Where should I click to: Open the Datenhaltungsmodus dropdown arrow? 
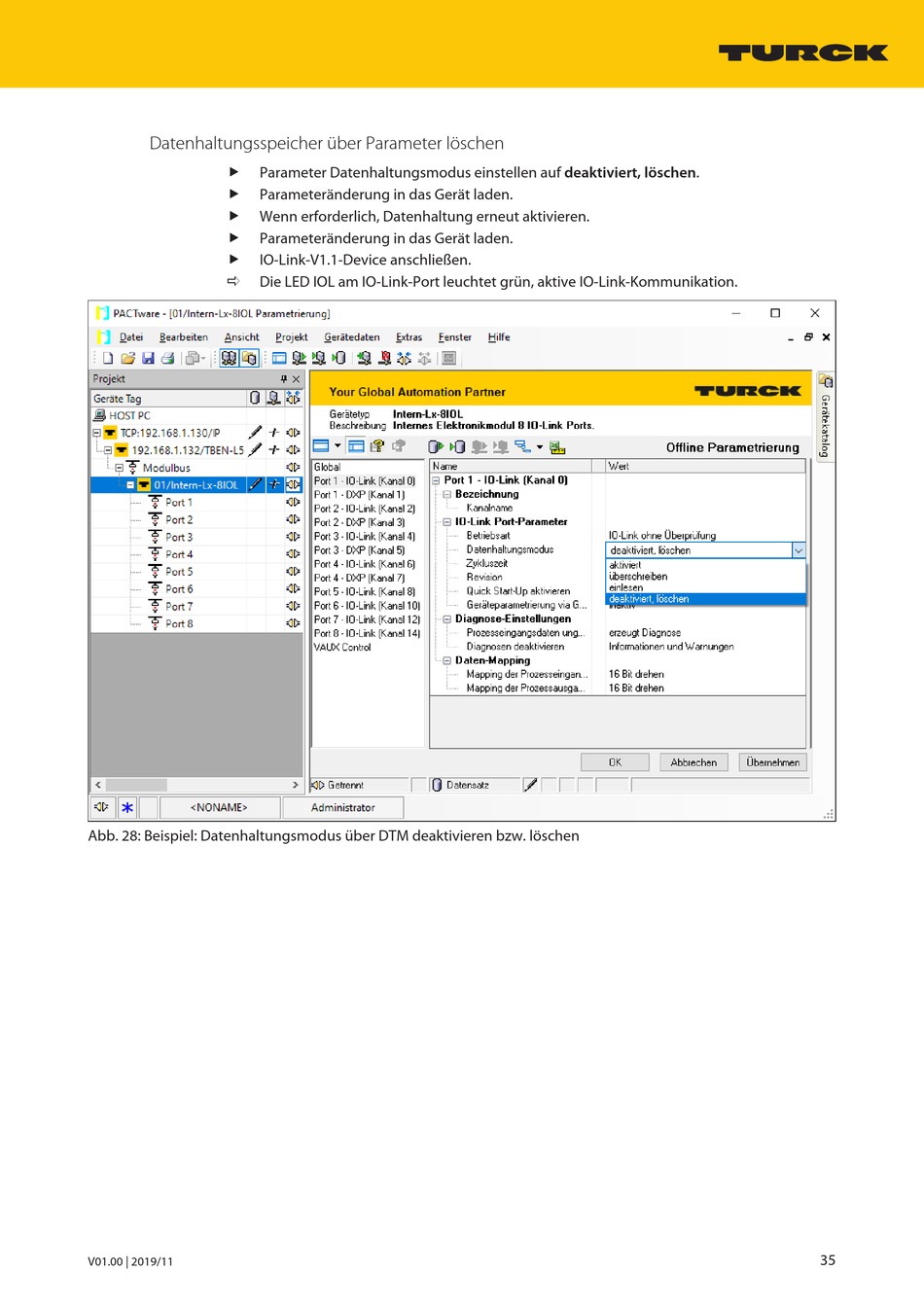[x=799, y=550]
